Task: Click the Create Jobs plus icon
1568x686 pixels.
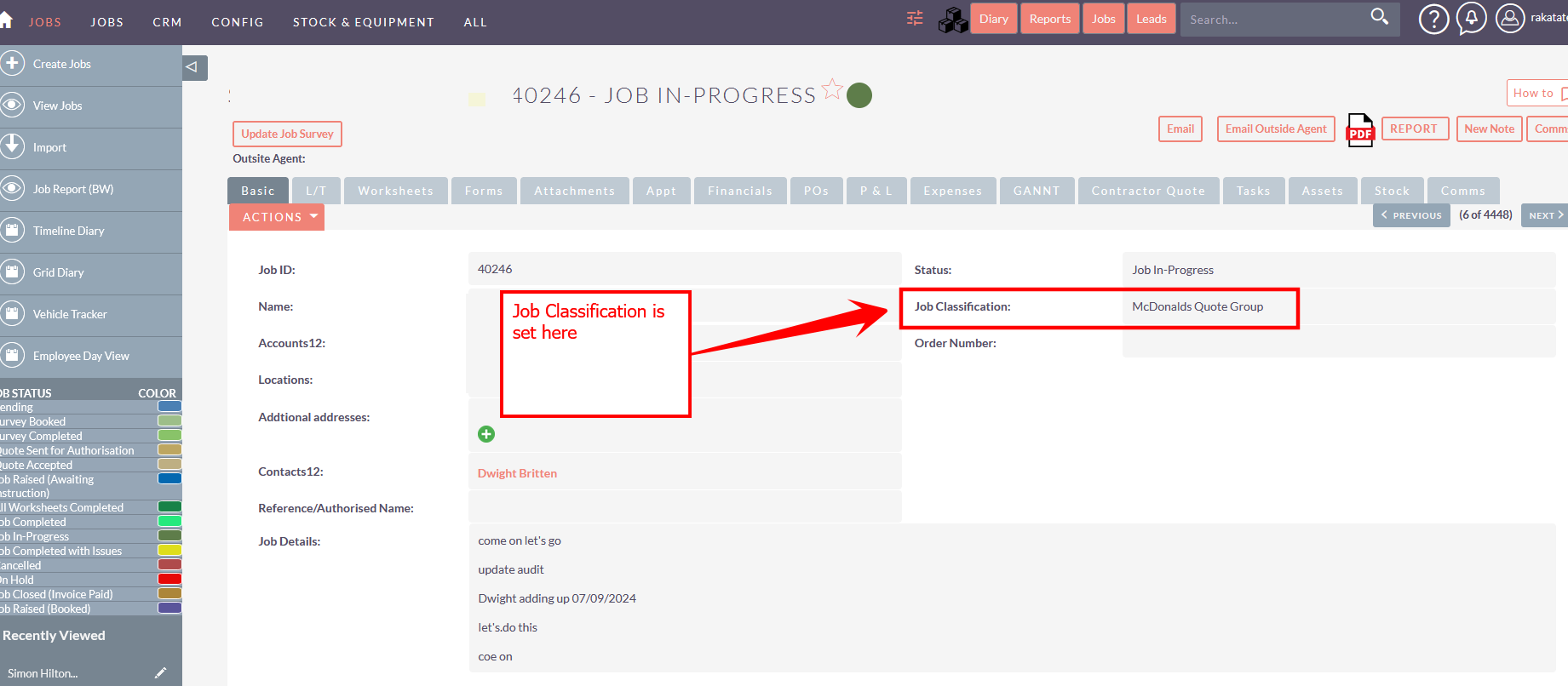Action: pyautogui.click(x=12, y=63)
